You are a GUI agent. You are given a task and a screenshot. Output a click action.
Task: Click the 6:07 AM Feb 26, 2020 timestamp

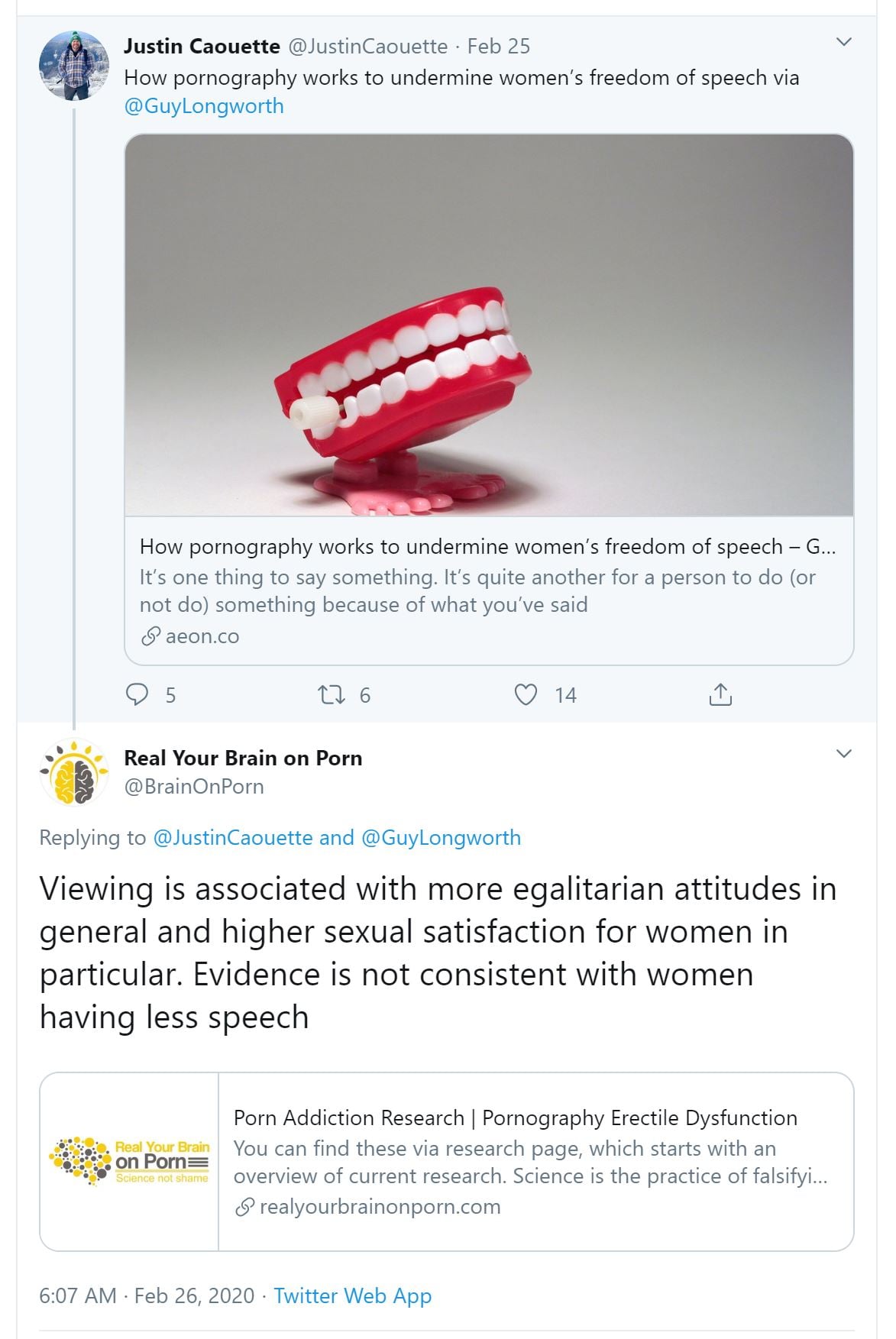pos(147,1296)
